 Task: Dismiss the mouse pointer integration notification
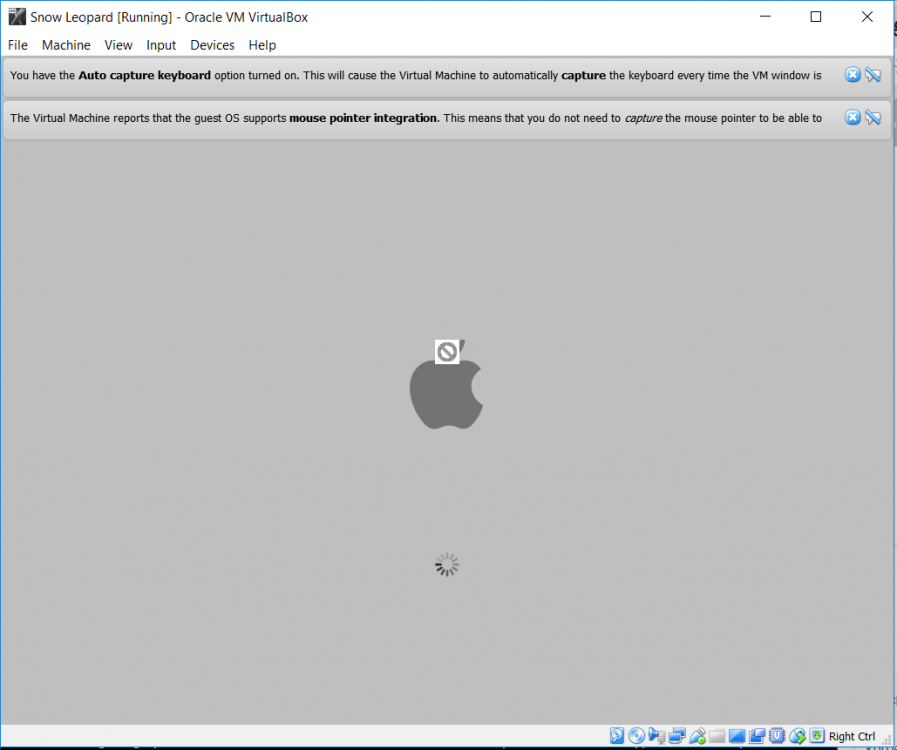[852, 118]
